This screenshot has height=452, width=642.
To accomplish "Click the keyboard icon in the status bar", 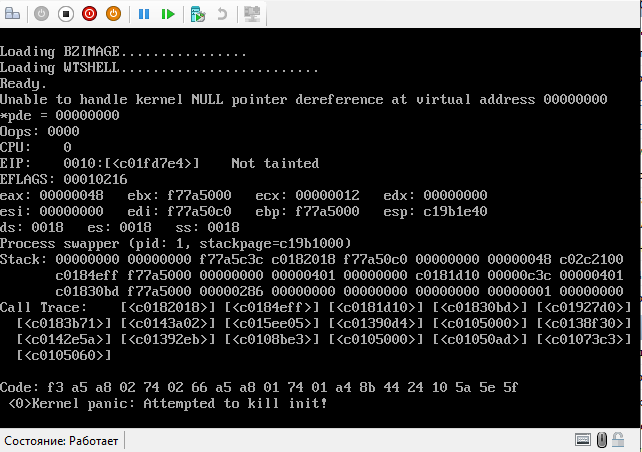I will click(583, 440).
